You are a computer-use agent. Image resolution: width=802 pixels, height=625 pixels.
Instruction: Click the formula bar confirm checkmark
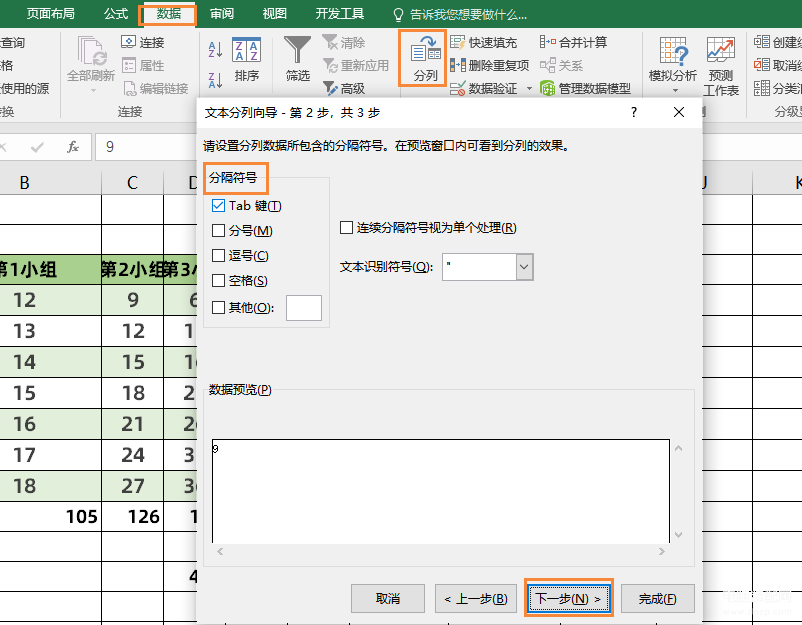pos(37,148)
